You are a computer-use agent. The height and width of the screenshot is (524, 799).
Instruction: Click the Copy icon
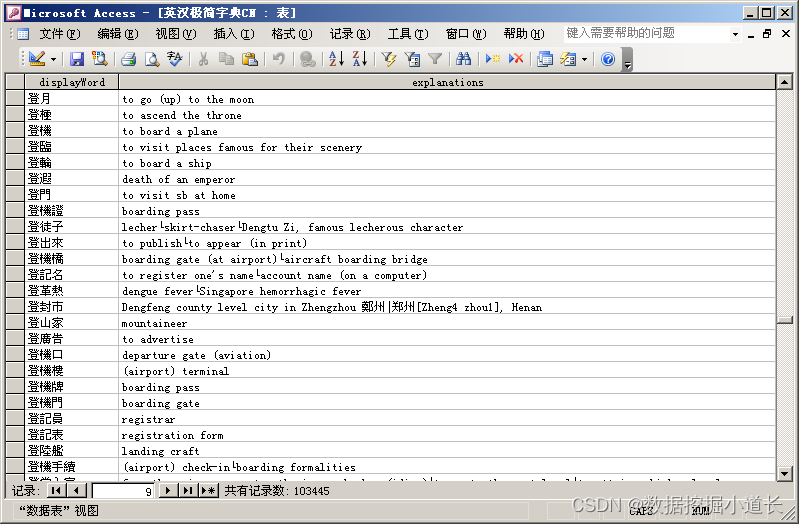click(x=226, y=59)
